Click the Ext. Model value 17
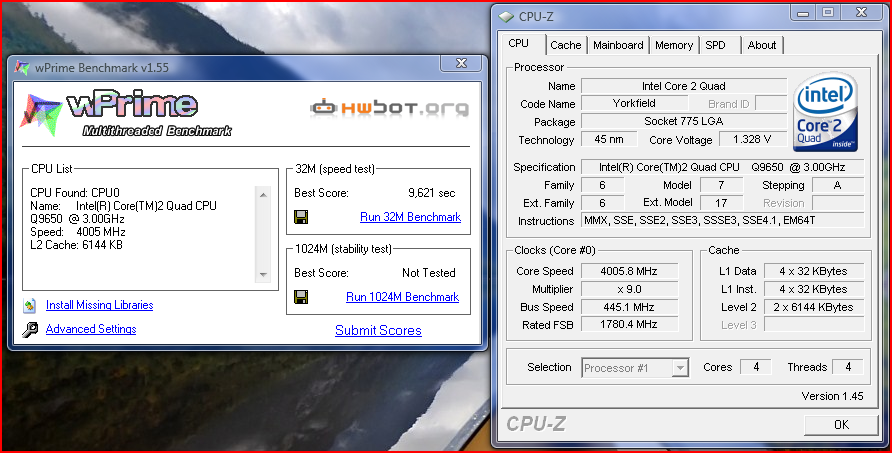The height and width of the screenshot is (453, 892). coord(721,203)
